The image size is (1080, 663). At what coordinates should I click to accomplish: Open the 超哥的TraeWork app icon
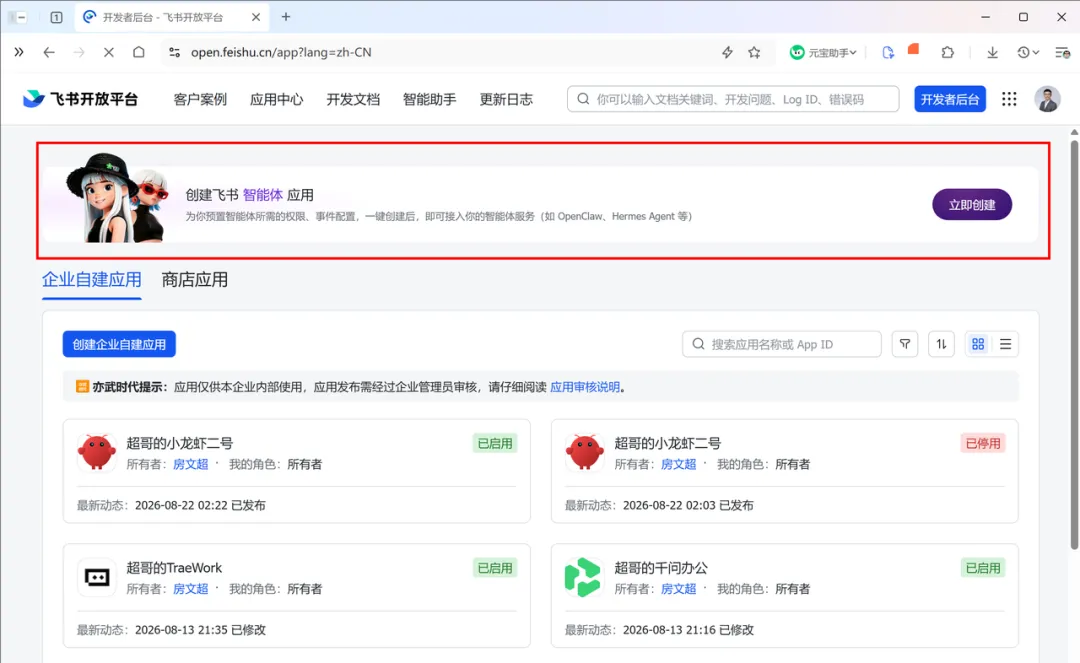(96, 577)
